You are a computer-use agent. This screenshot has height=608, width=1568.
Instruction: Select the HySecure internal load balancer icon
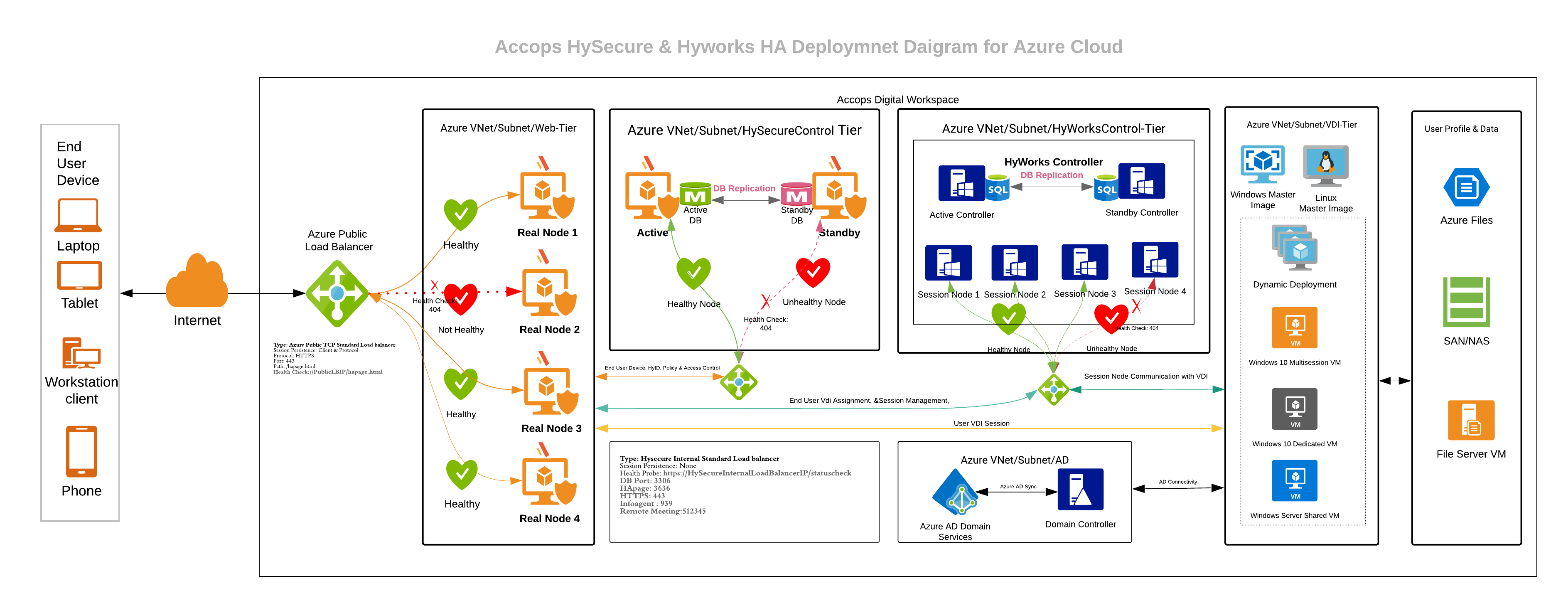[x=738, y=382]
